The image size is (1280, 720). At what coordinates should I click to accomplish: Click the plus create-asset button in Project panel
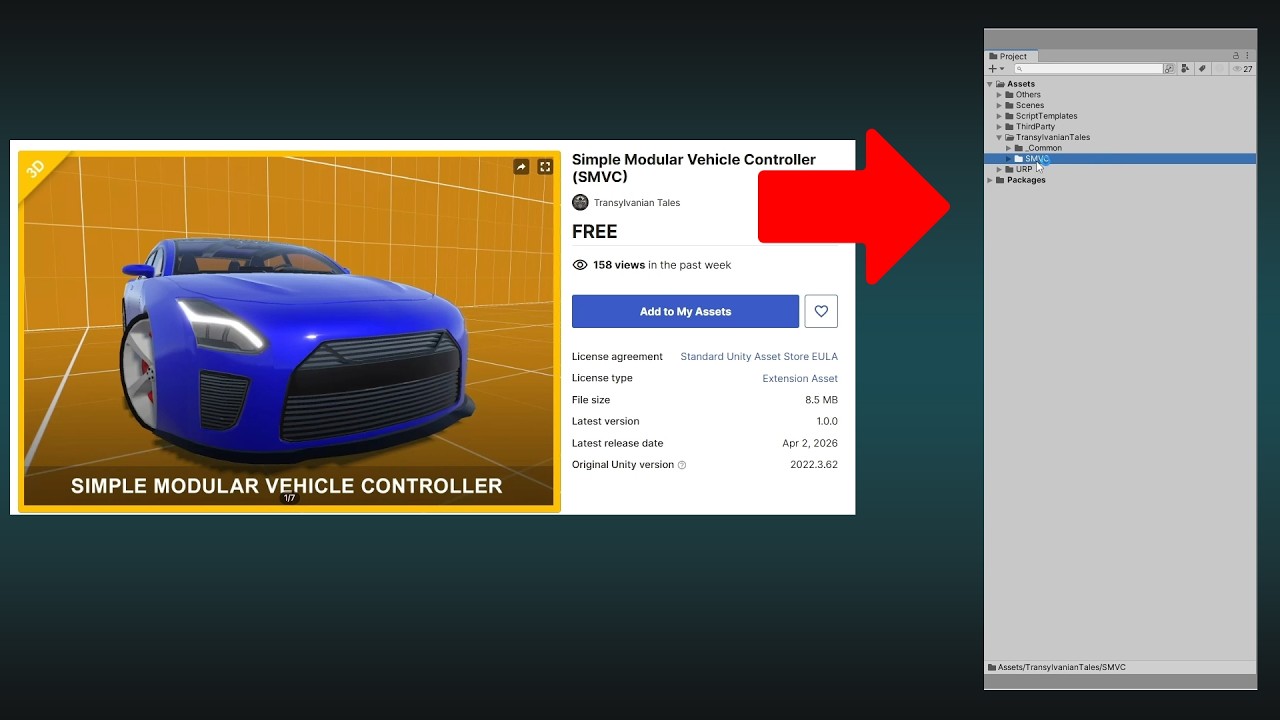993,69
